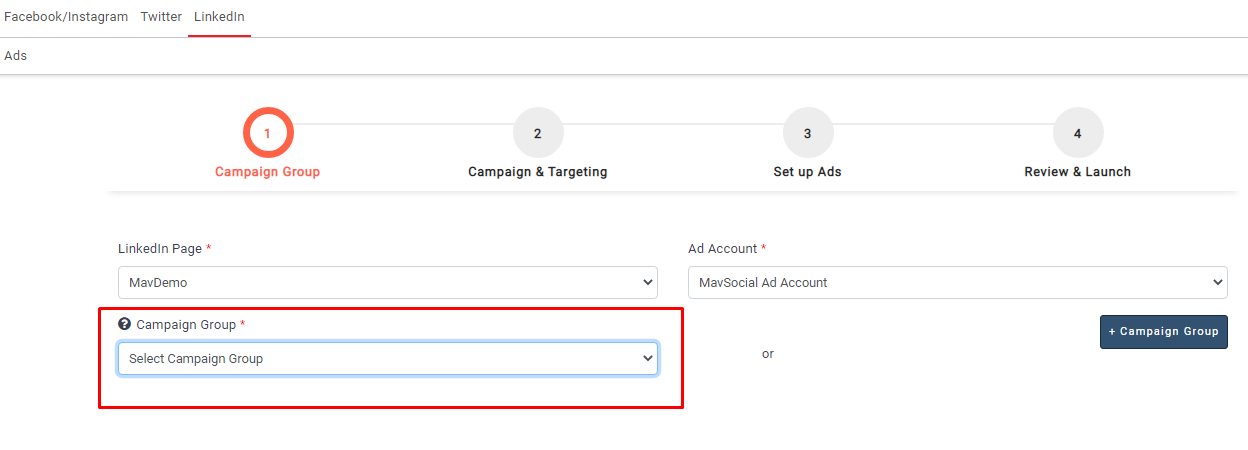Click the Campaign Group help question-mark icon

coord(125,324)
